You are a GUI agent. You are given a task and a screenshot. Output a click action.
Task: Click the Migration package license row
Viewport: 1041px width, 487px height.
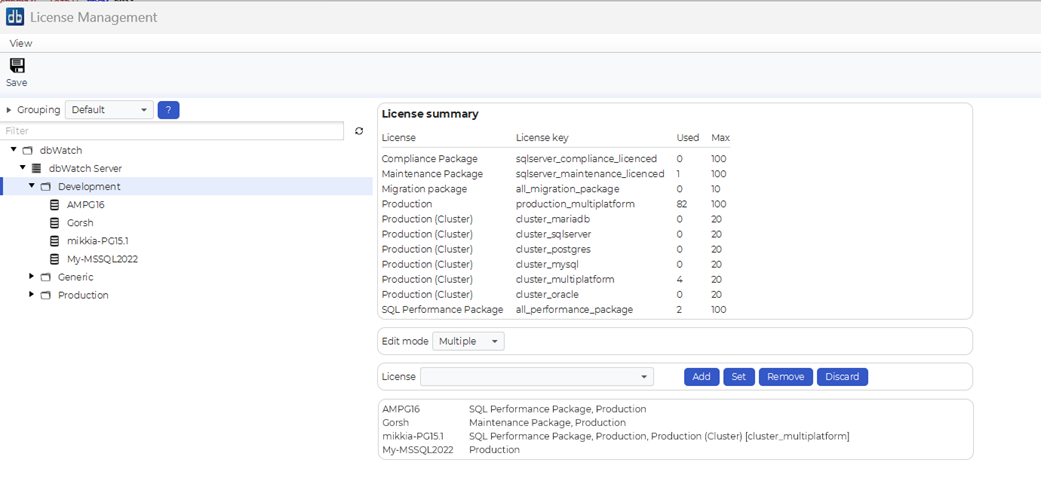click(x=556, y=189)
